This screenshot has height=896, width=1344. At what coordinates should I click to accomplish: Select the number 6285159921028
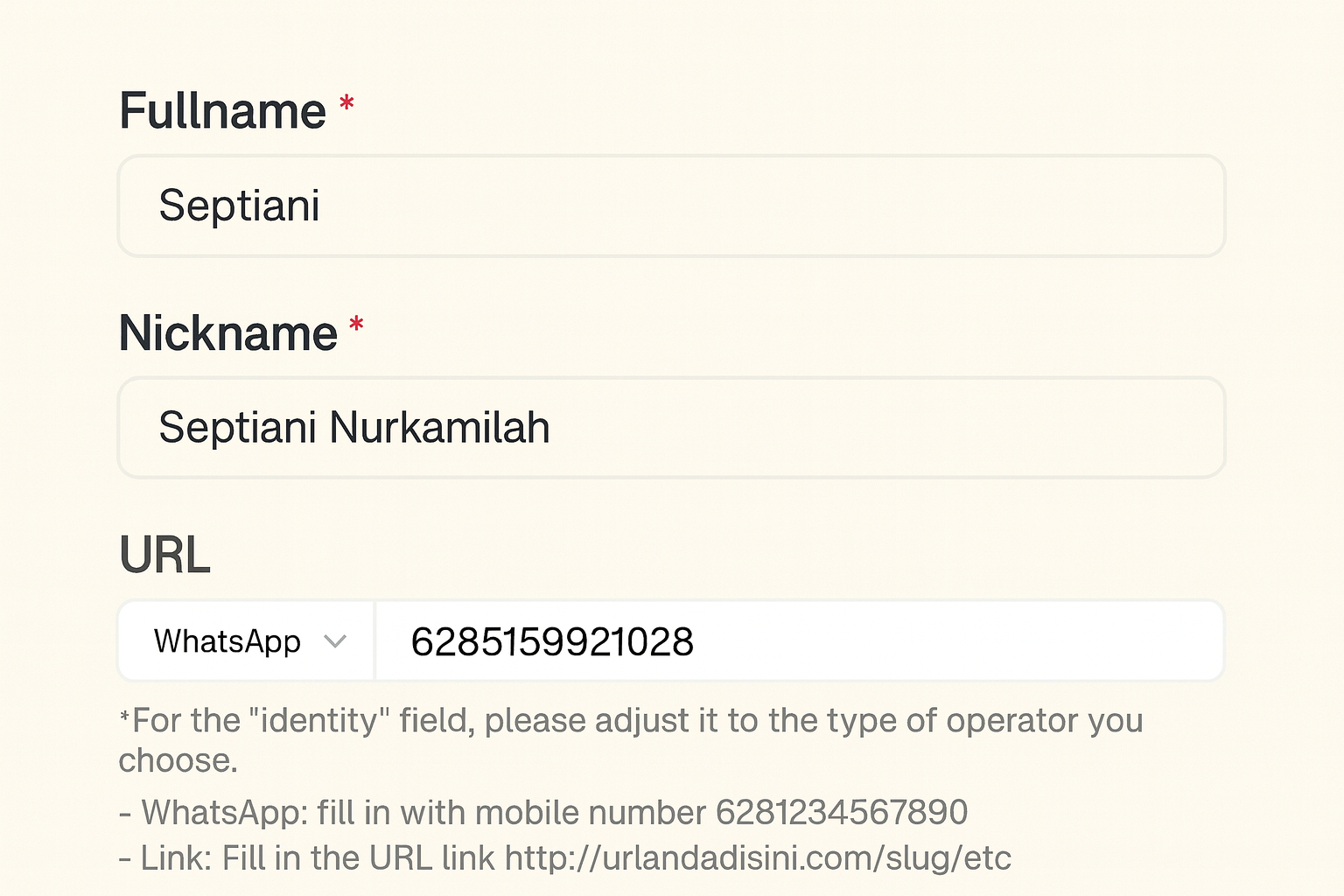551,641
